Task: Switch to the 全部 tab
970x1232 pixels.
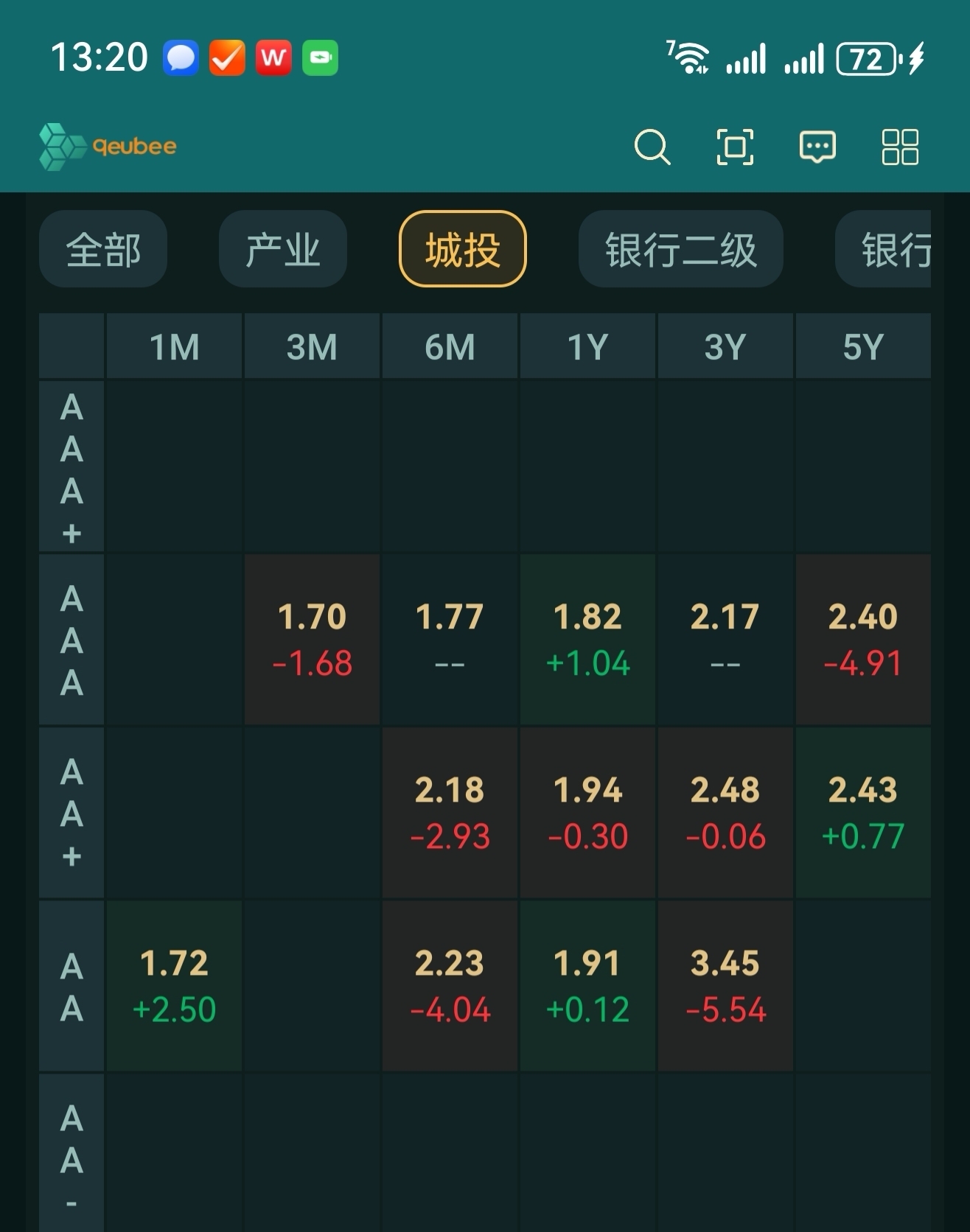Action: point(103,249)
